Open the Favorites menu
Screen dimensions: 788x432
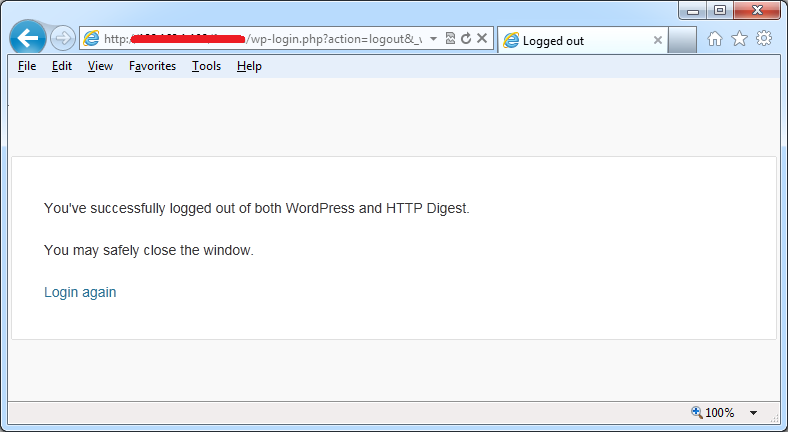tap(152, 66)
